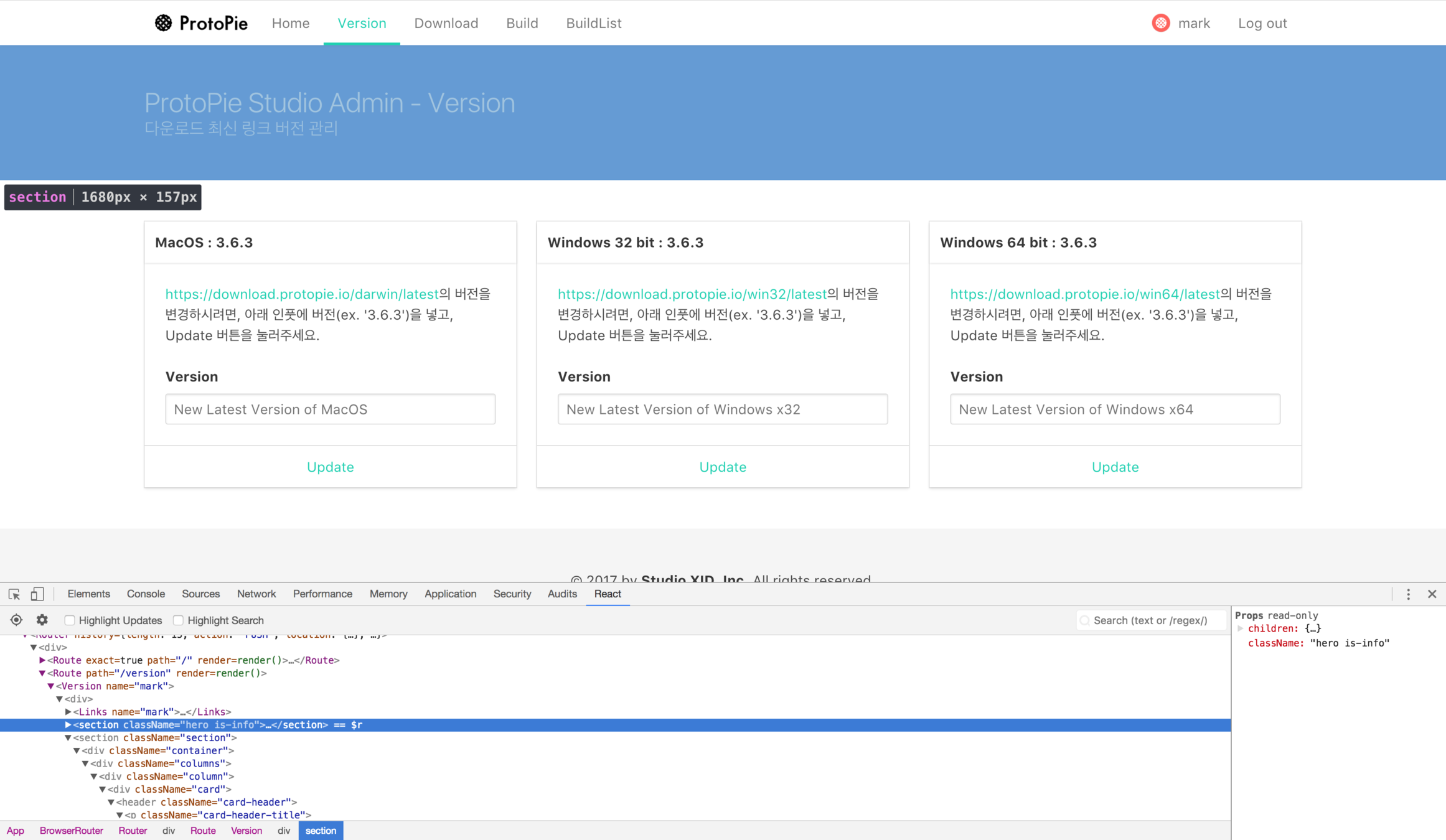Switch to the Network devtools tab
The image size is (1446, 840).
click(x=256, y=594)
